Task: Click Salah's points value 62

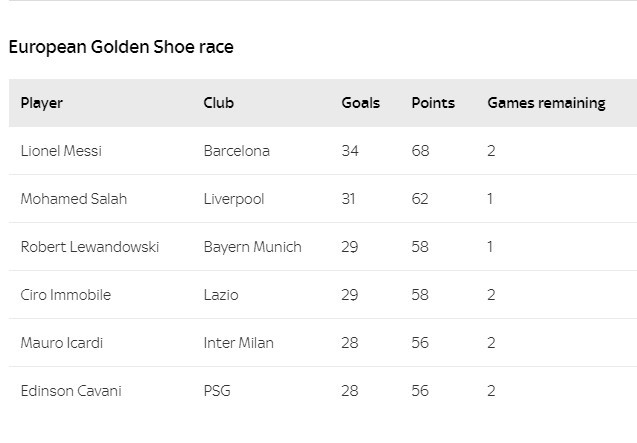Action: tap(420, 199)
